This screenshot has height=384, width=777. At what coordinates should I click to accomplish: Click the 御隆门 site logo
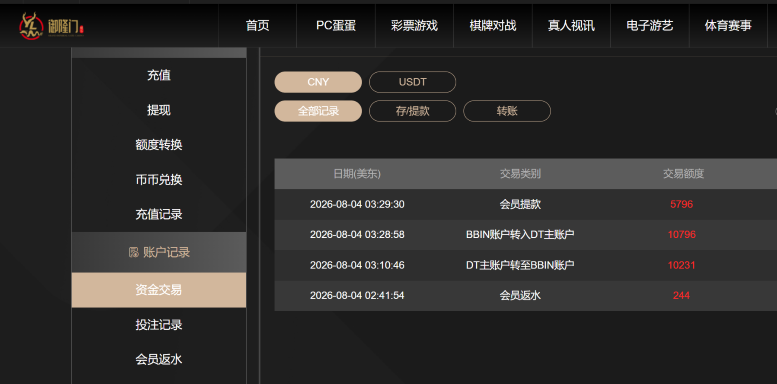tap(52, 26)
